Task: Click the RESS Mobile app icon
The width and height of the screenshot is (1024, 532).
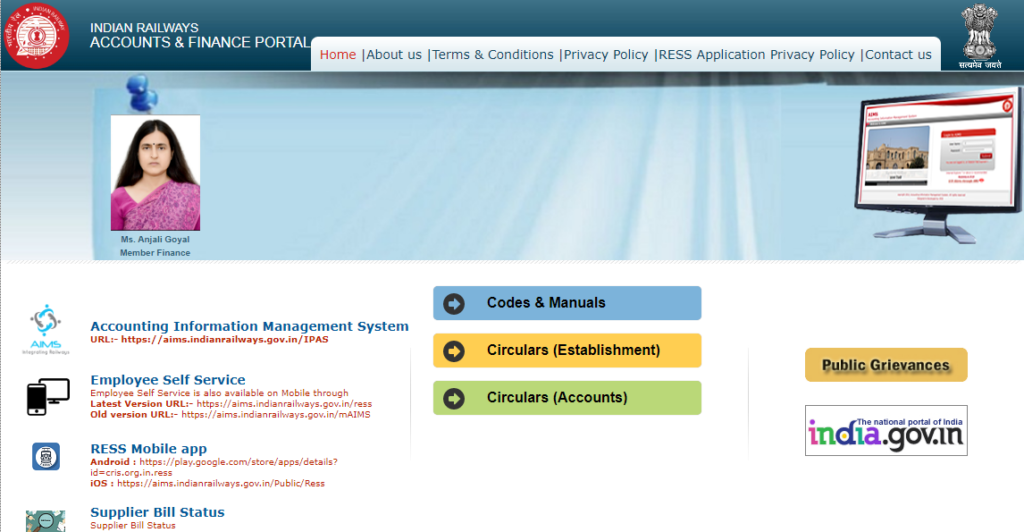Action: [46, 457]
